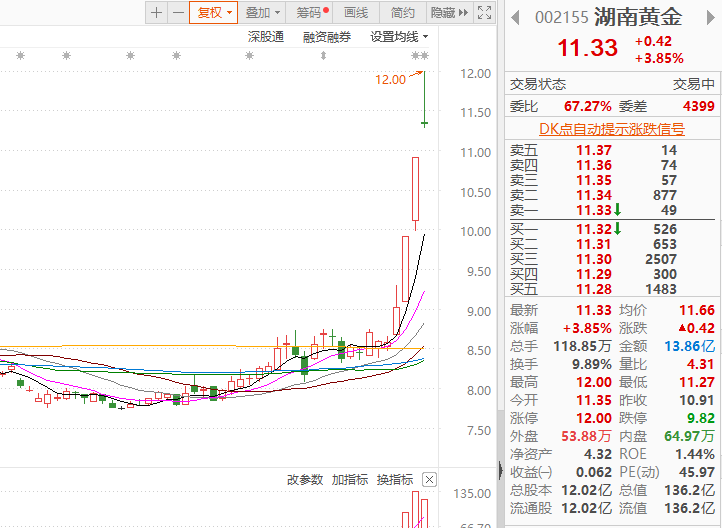
Task: Expand the 叠加 overlay dropdown
Action: [x=262, y=13]
